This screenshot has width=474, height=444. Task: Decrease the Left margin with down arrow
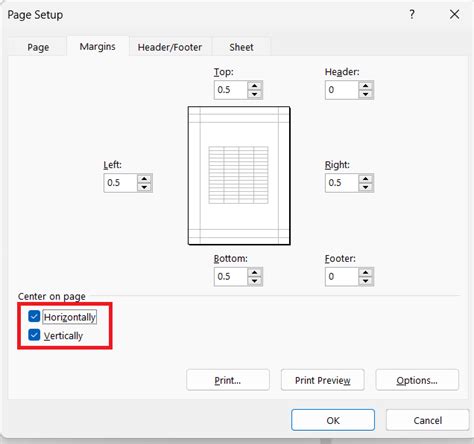pyautogui.click(x=144, y=187)
